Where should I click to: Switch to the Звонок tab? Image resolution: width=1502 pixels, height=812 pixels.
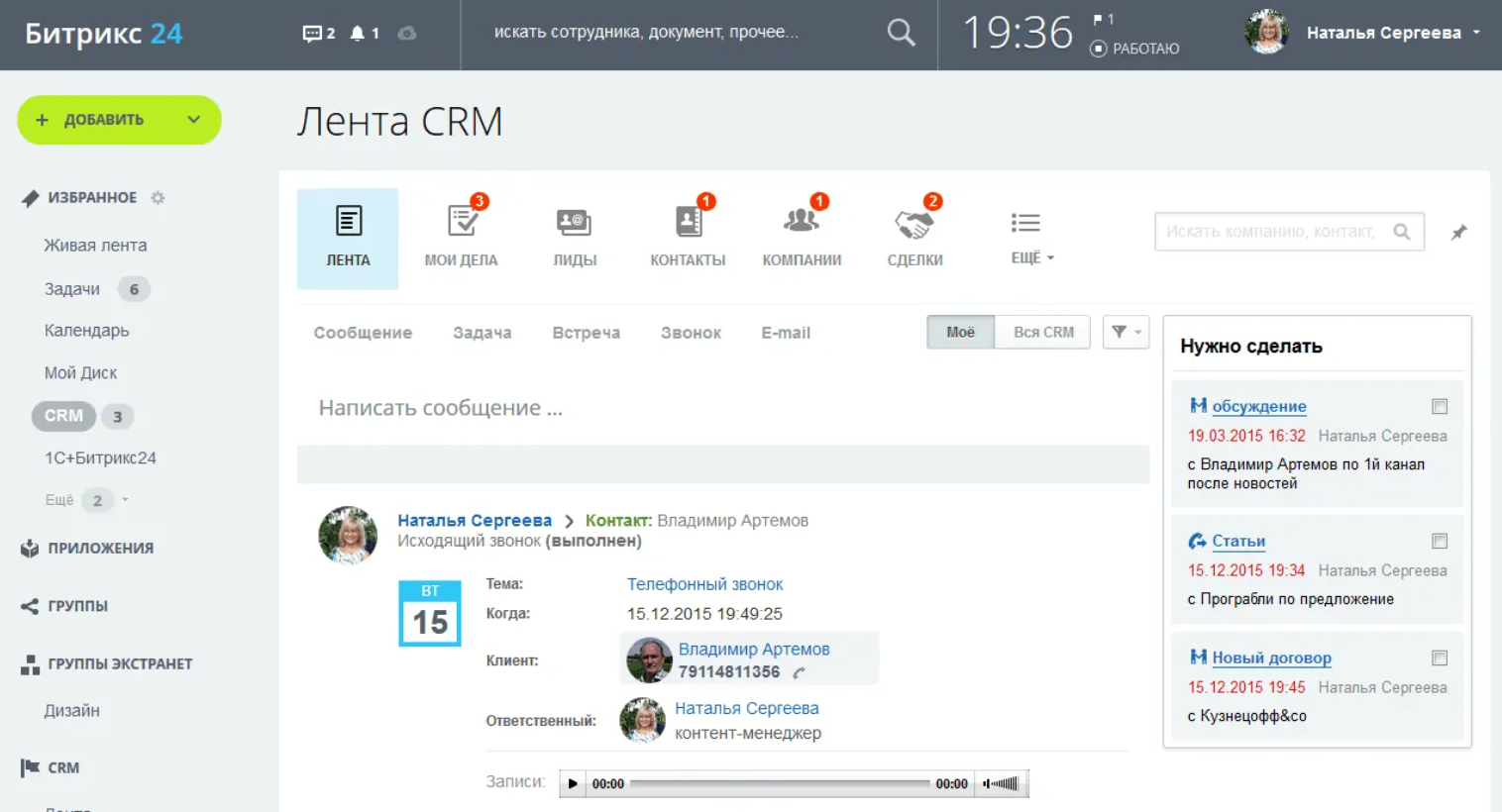(x=691, y=334)
